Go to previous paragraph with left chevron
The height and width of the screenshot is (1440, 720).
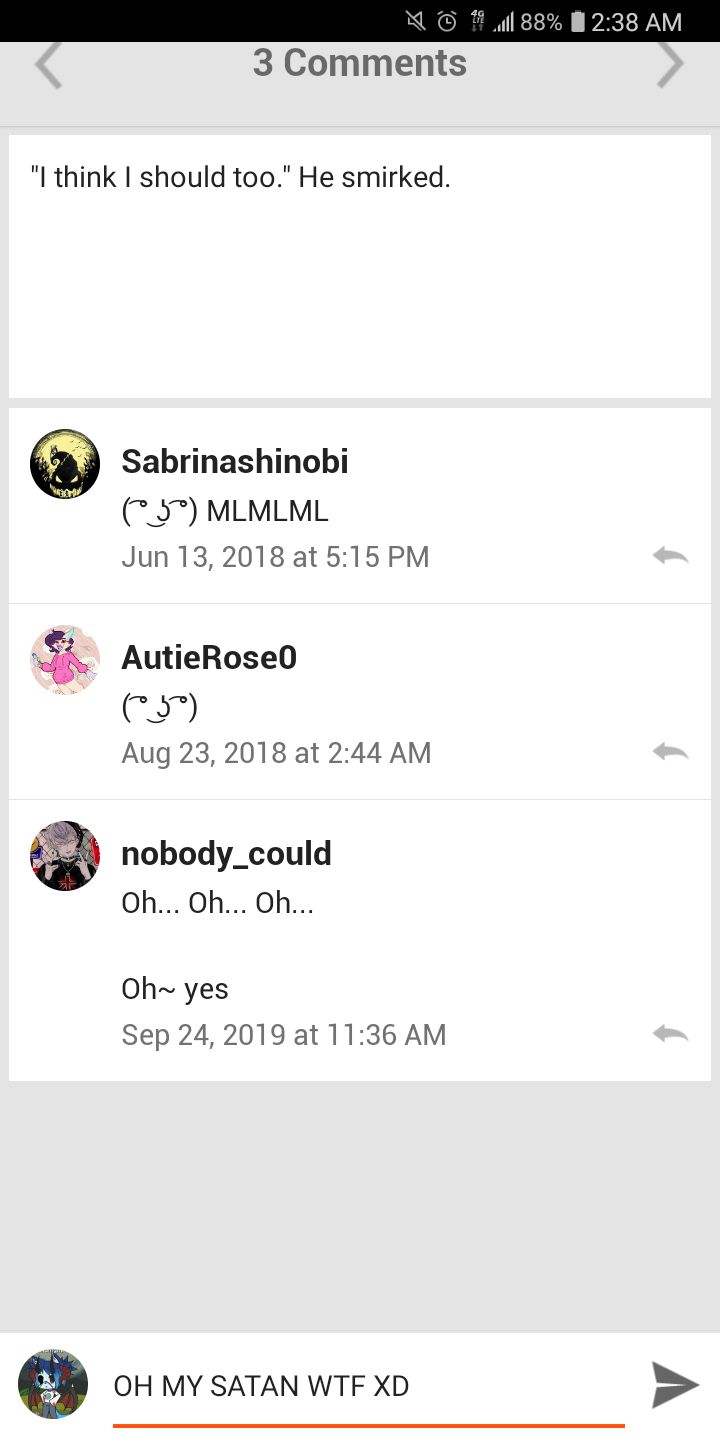[x=48, y=64]
